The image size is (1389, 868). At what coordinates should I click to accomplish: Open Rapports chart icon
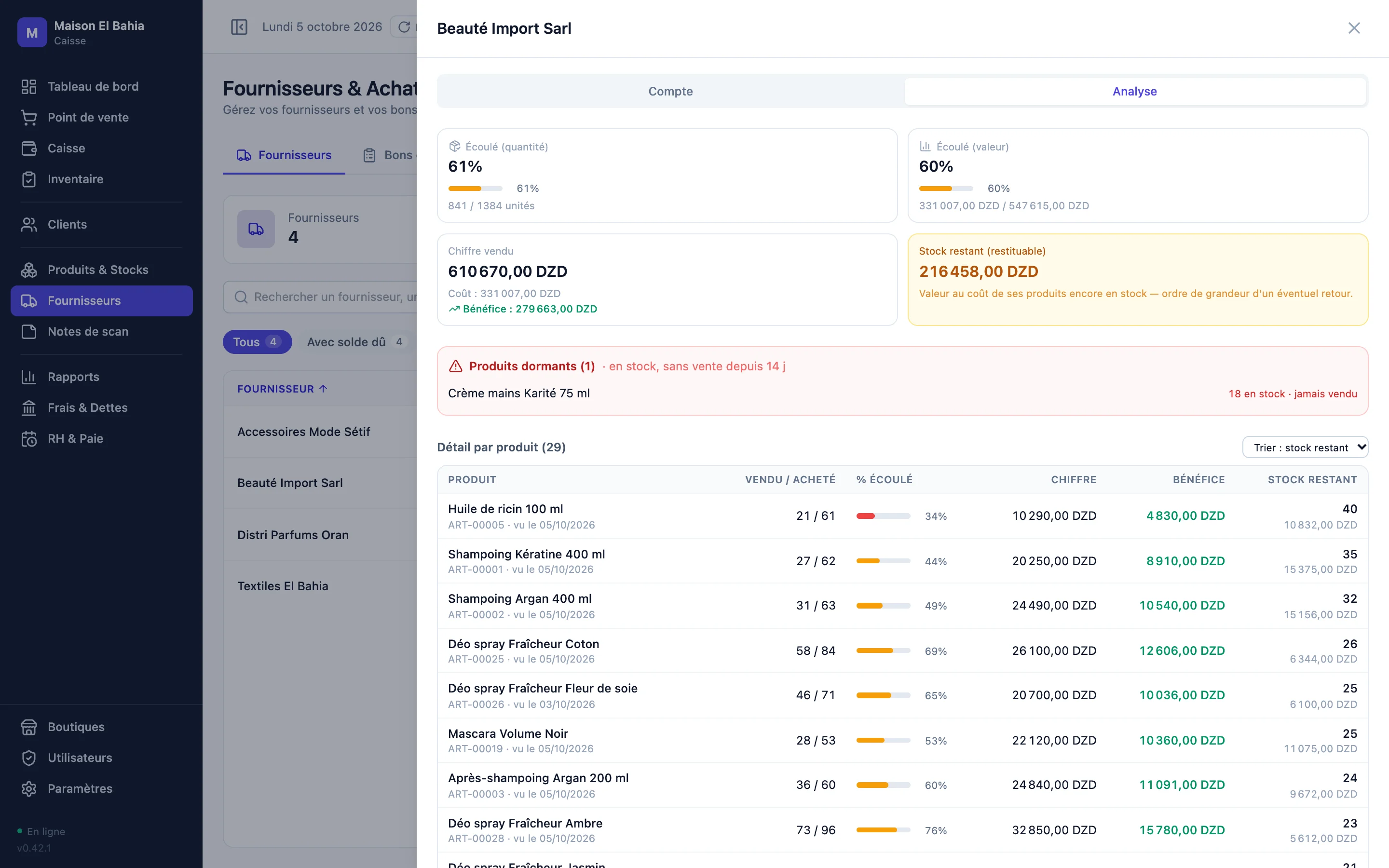pyautogui.click(x=29, y=377)
